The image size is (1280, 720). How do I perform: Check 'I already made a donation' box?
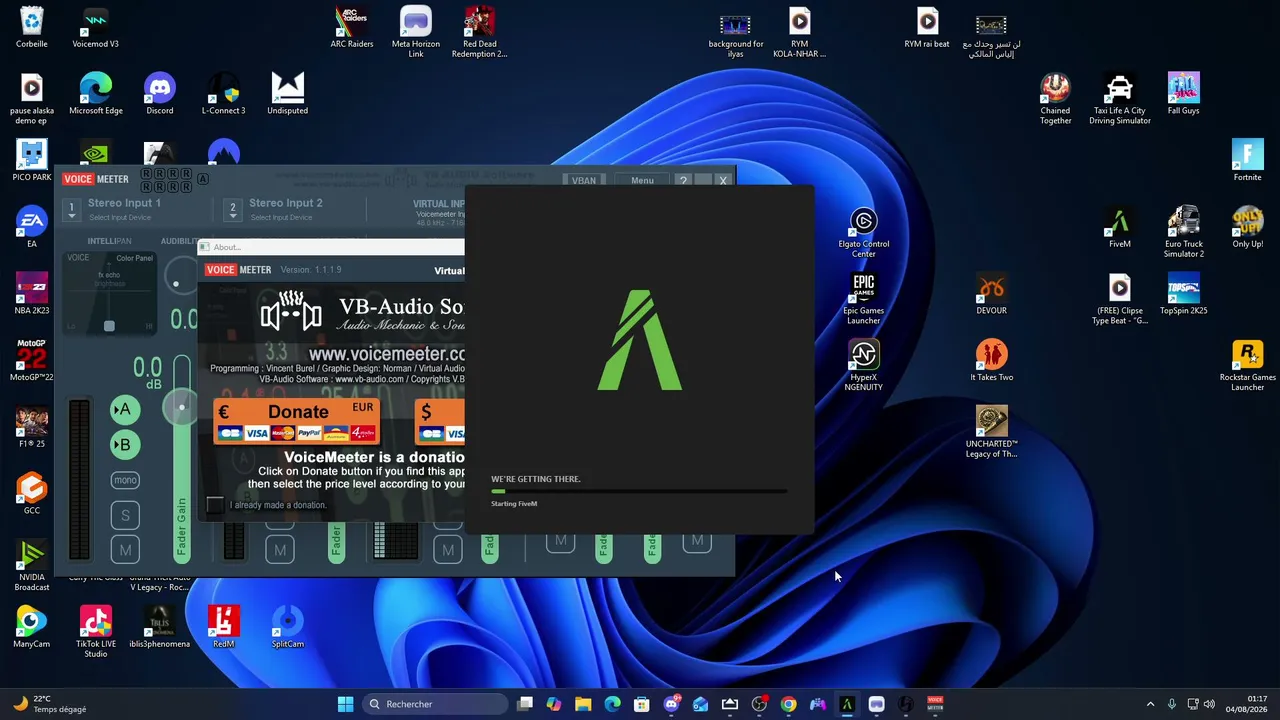tap(215, 505)
